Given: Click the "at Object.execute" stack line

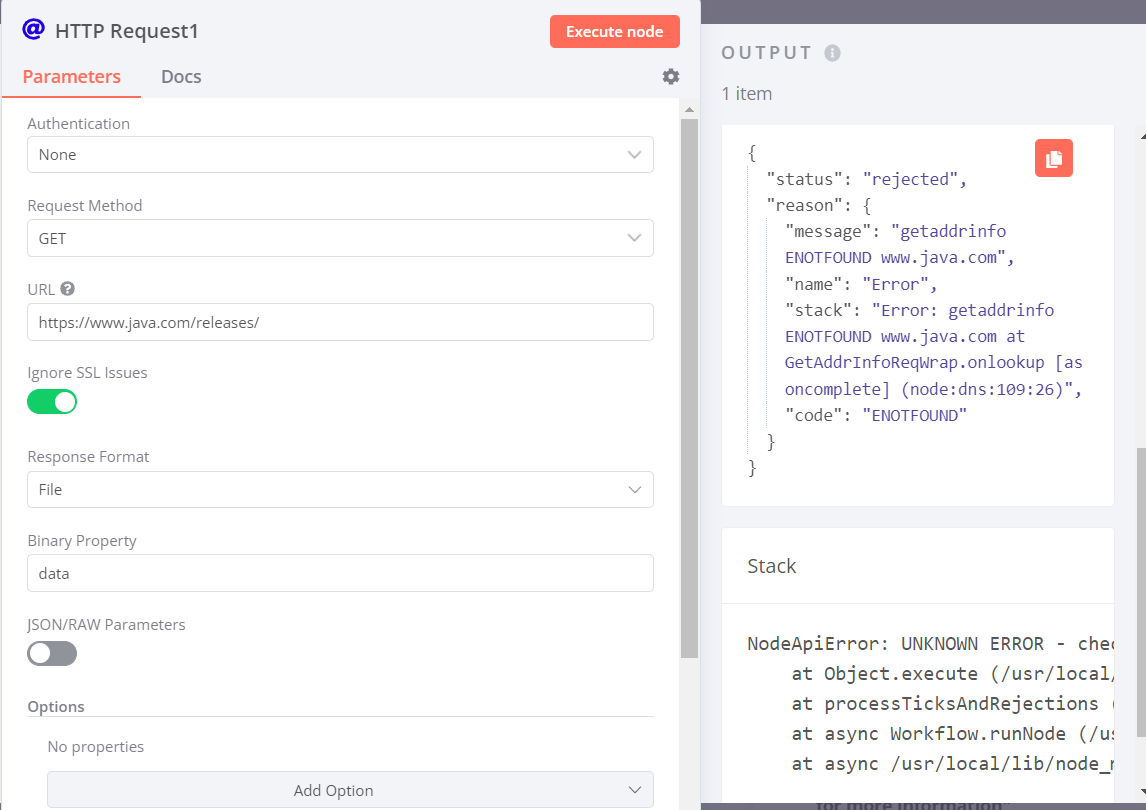Looking at the screenshot, I should pyautogui.click(x=952, y=673).
